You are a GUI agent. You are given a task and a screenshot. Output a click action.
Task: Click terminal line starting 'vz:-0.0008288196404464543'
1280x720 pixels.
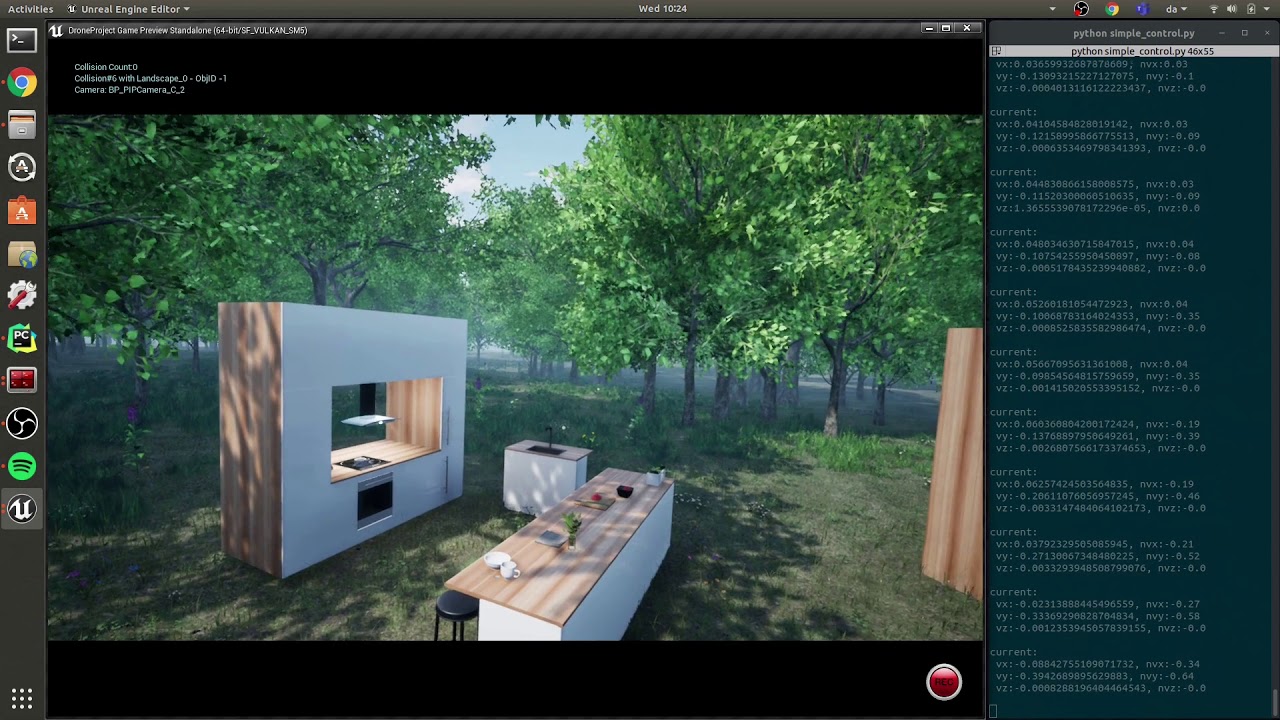tap(1101, 688)
